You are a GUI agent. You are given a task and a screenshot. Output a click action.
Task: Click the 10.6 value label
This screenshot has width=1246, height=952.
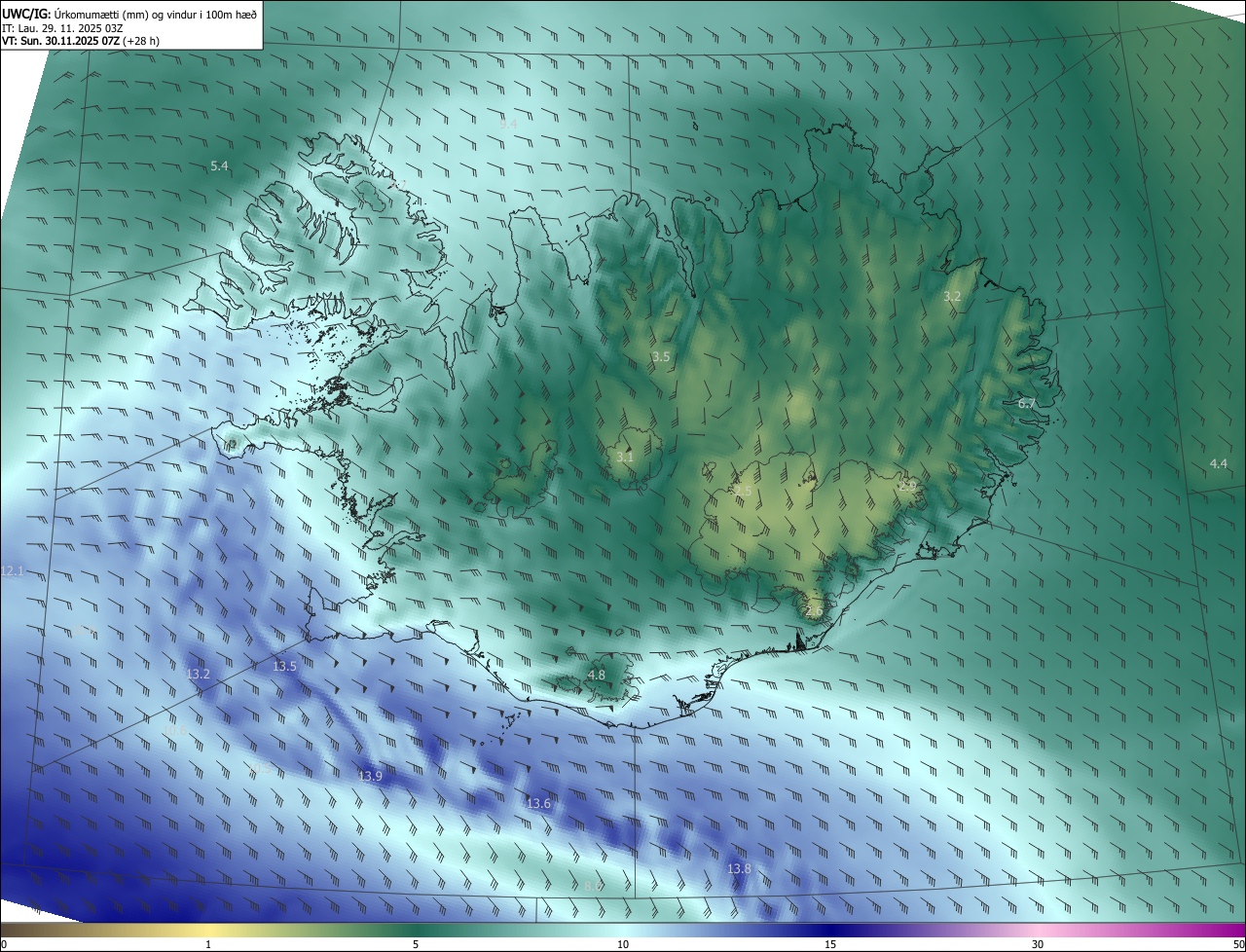[175, 729]
